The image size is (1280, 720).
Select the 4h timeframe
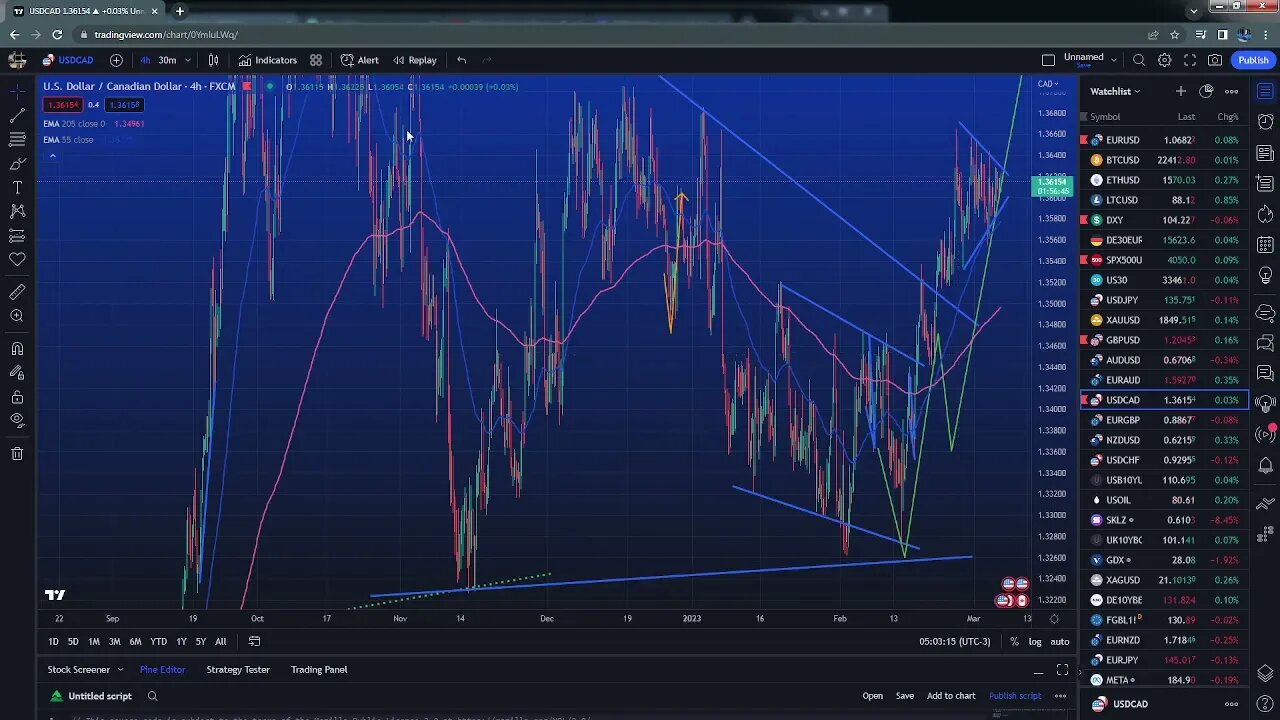[145, 60]
